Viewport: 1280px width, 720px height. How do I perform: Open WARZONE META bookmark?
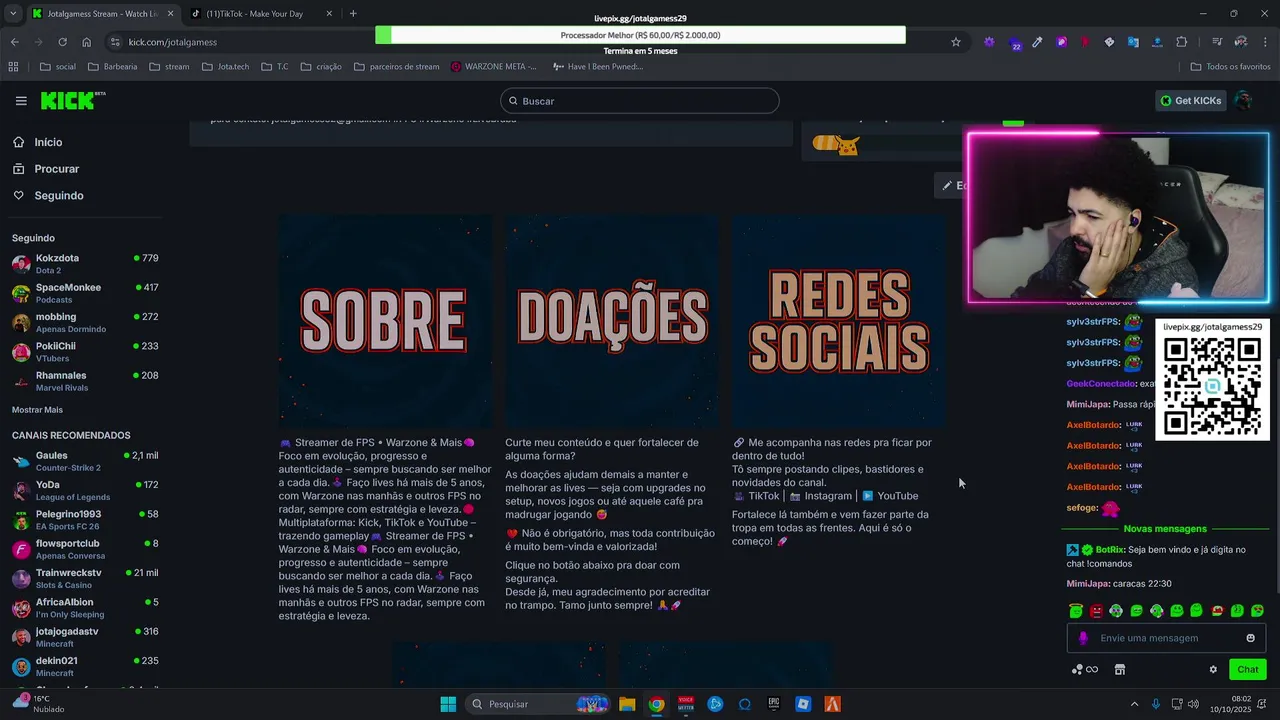tap(494, 67)
